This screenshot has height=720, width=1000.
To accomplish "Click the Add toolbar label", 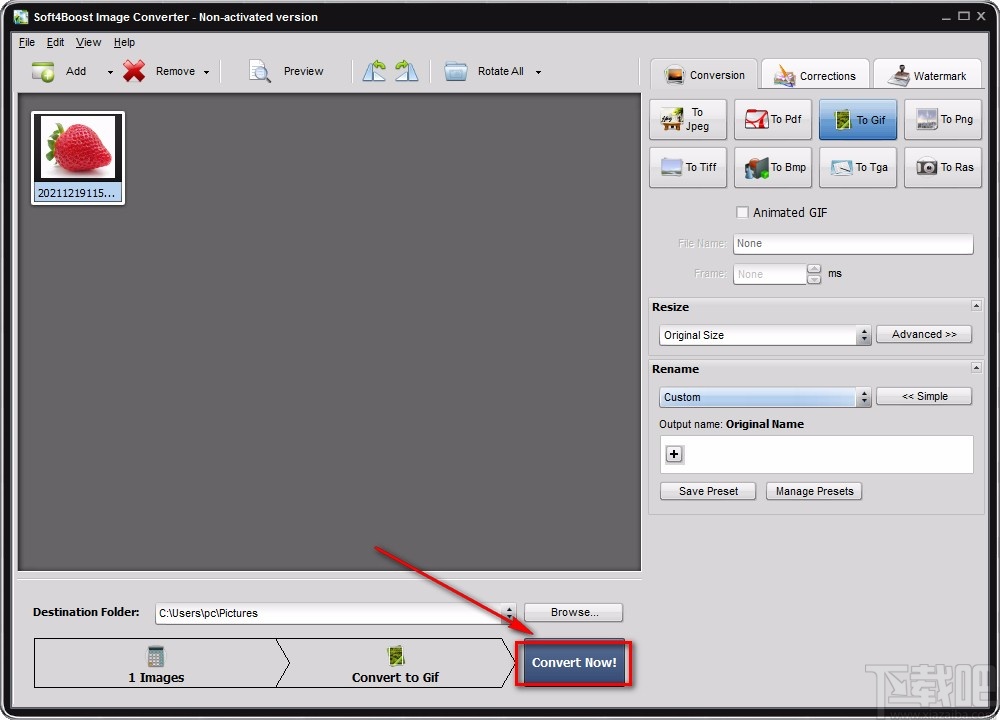I will (76, 71).
